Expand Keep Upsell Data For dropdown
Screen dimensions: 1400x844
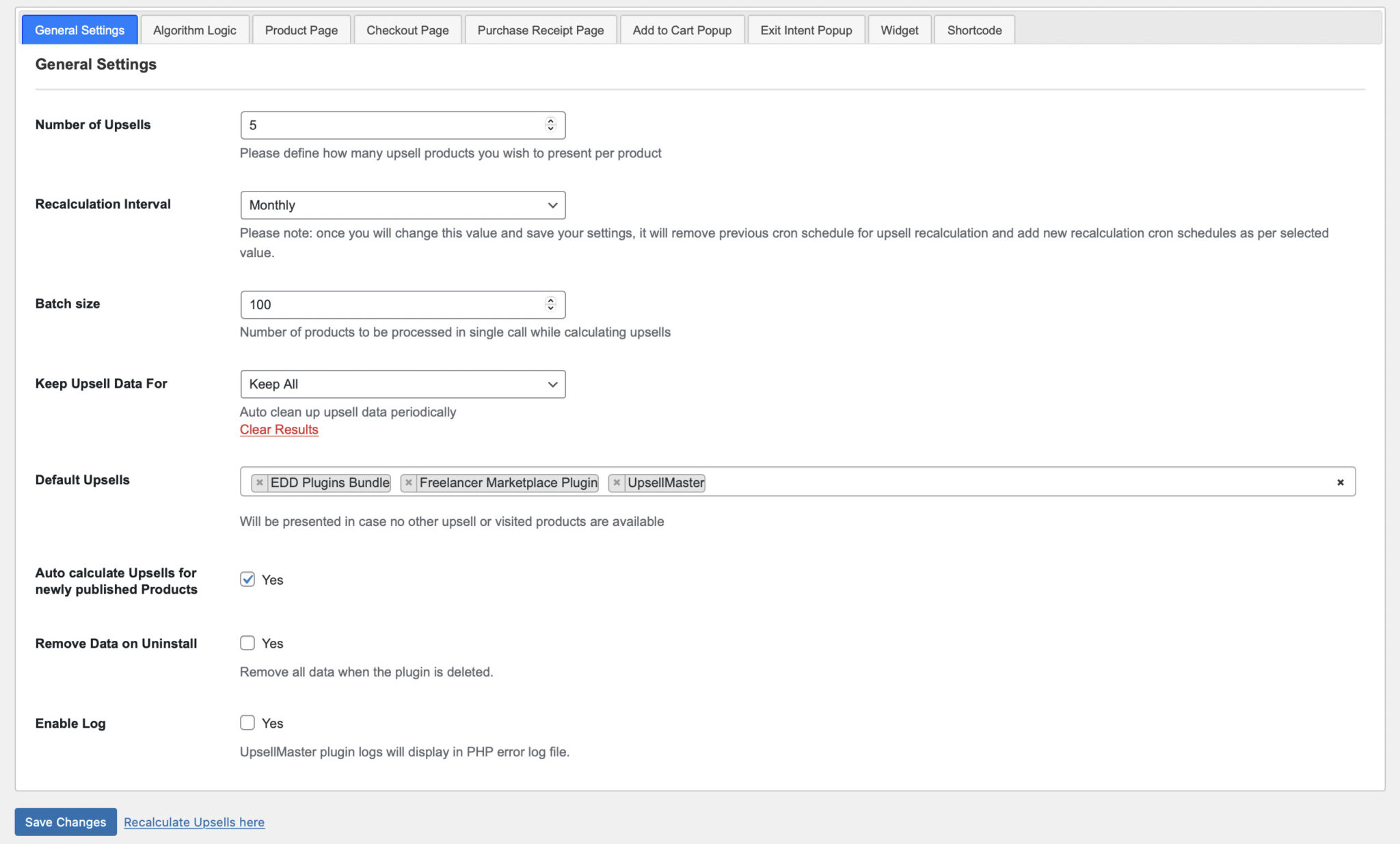pos(403,384)
